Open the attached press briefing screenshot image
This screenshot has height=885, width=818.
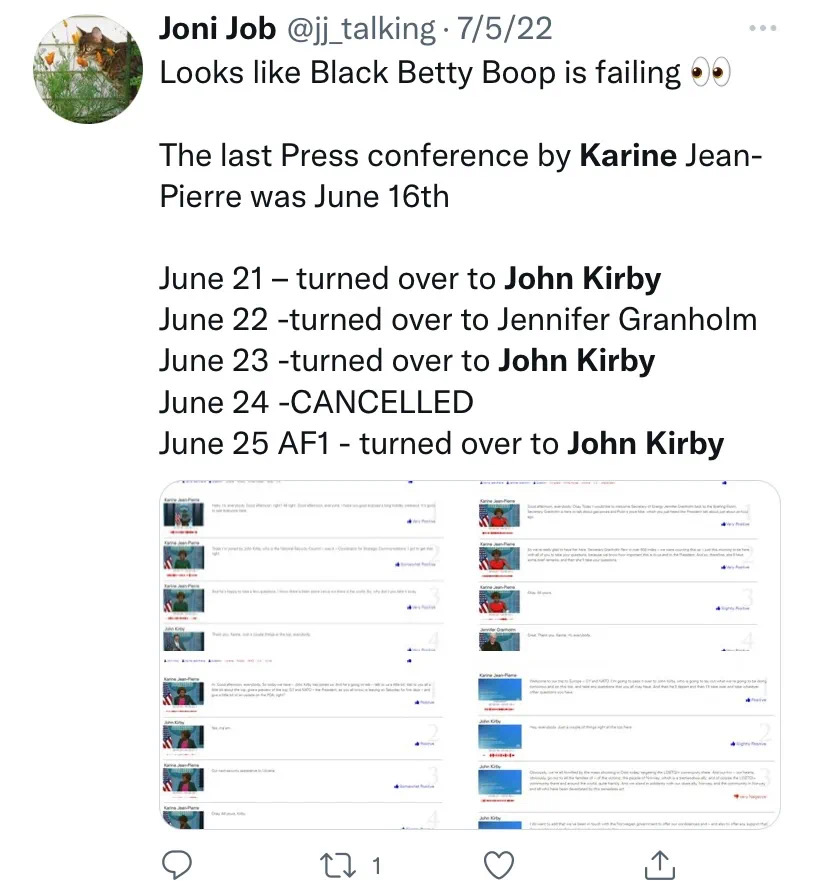470,655
